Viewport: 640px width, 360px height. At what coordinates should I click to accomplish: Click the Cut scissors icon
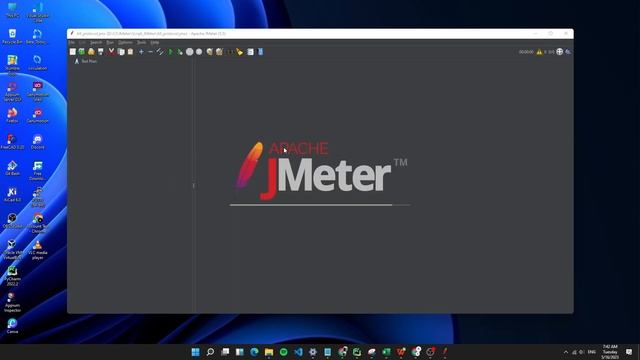pyautogui.click(x=111, y=52)
